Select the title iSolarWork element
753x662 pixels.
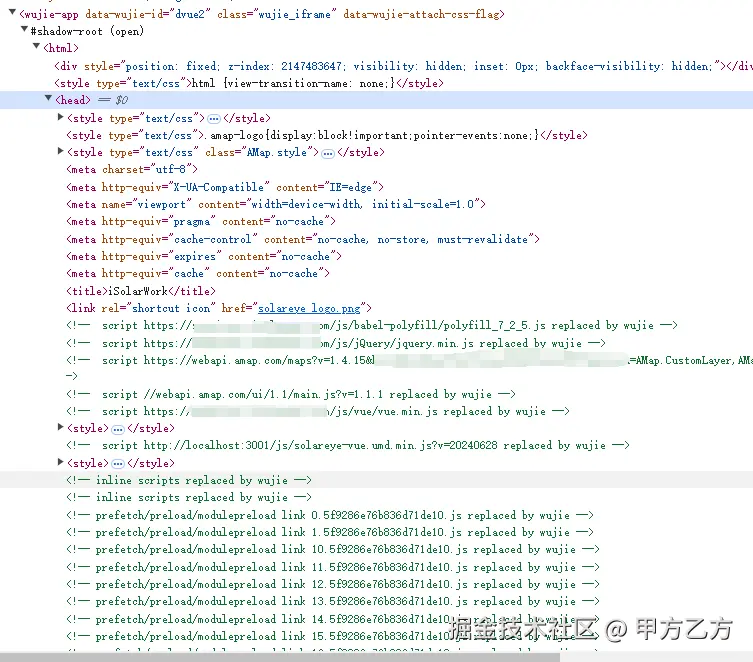[140, 291]
